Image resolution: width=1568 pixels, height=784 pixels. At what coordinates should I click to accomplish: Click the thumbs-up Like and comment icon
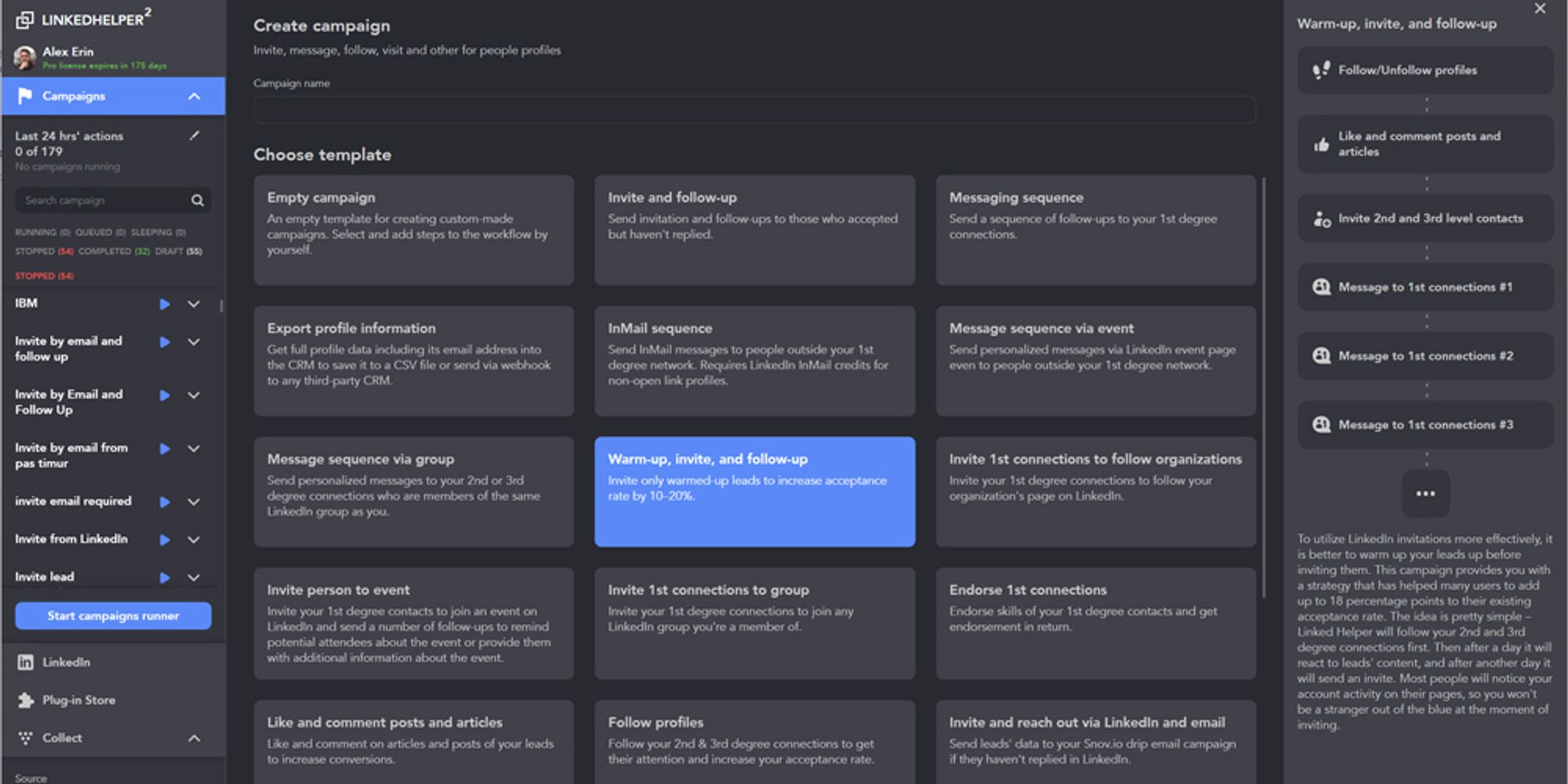point(1321,144)
